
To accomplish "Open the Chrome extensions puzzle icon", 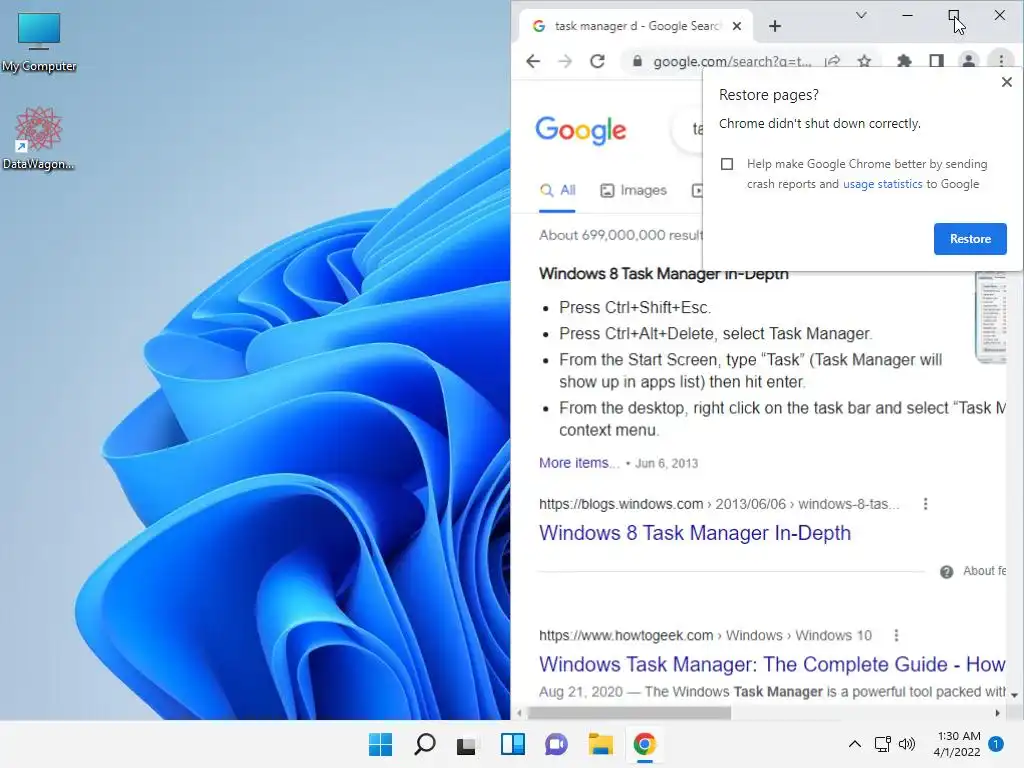I will pos(904,61).
